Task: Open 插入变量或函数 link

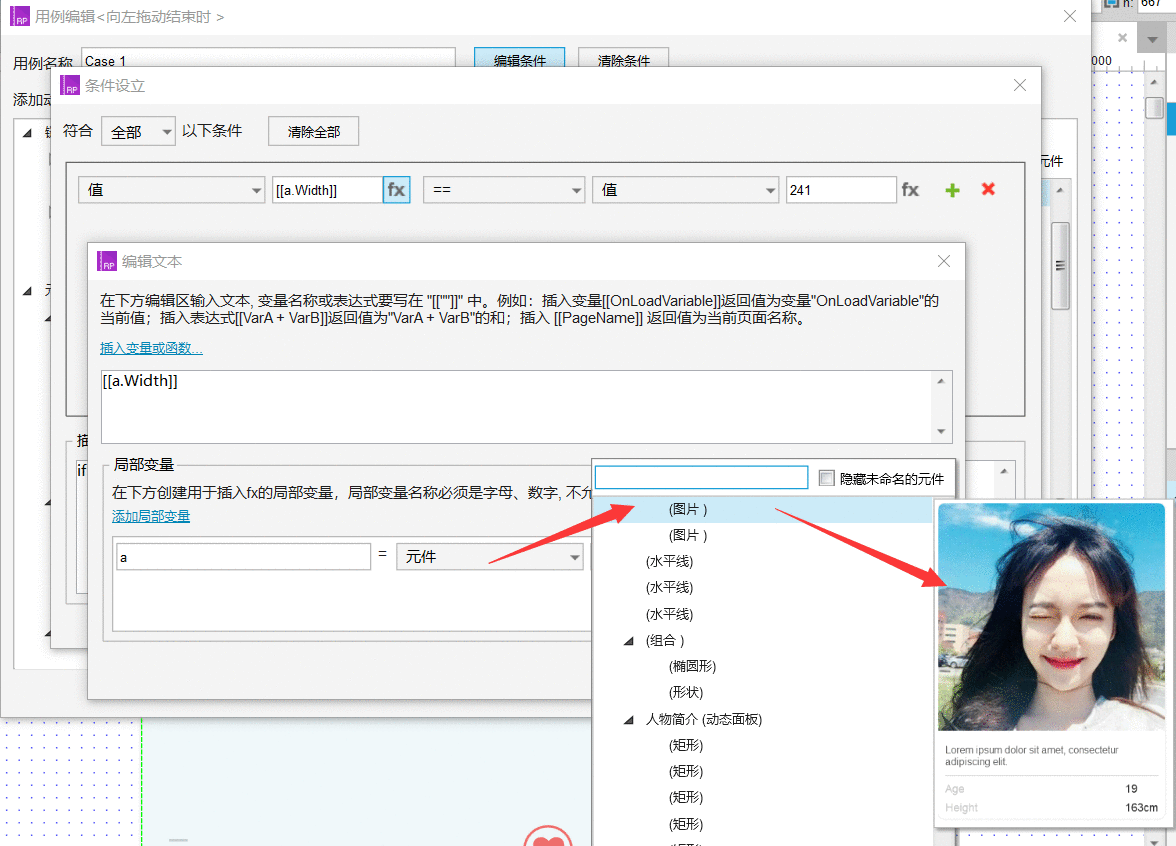Action: pyautogui.click(x=151, y=348)
